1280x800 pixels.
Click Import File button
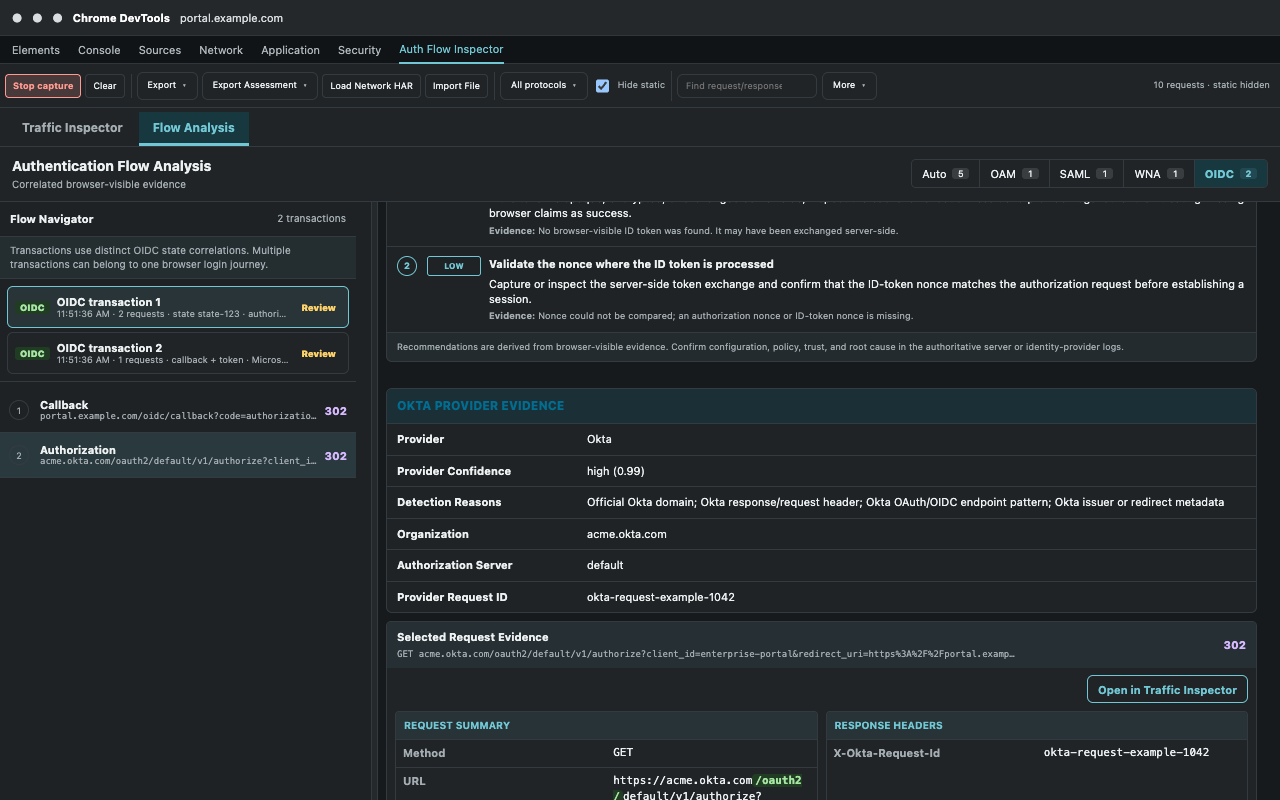click(x=456, y=86)
